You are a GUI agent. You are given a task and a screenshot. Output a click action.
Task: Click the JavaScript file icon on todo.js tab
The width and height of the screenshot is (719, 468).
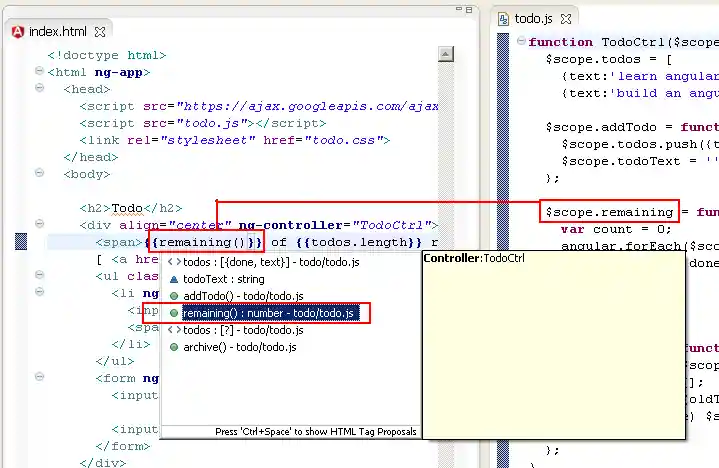click(502, 19)
